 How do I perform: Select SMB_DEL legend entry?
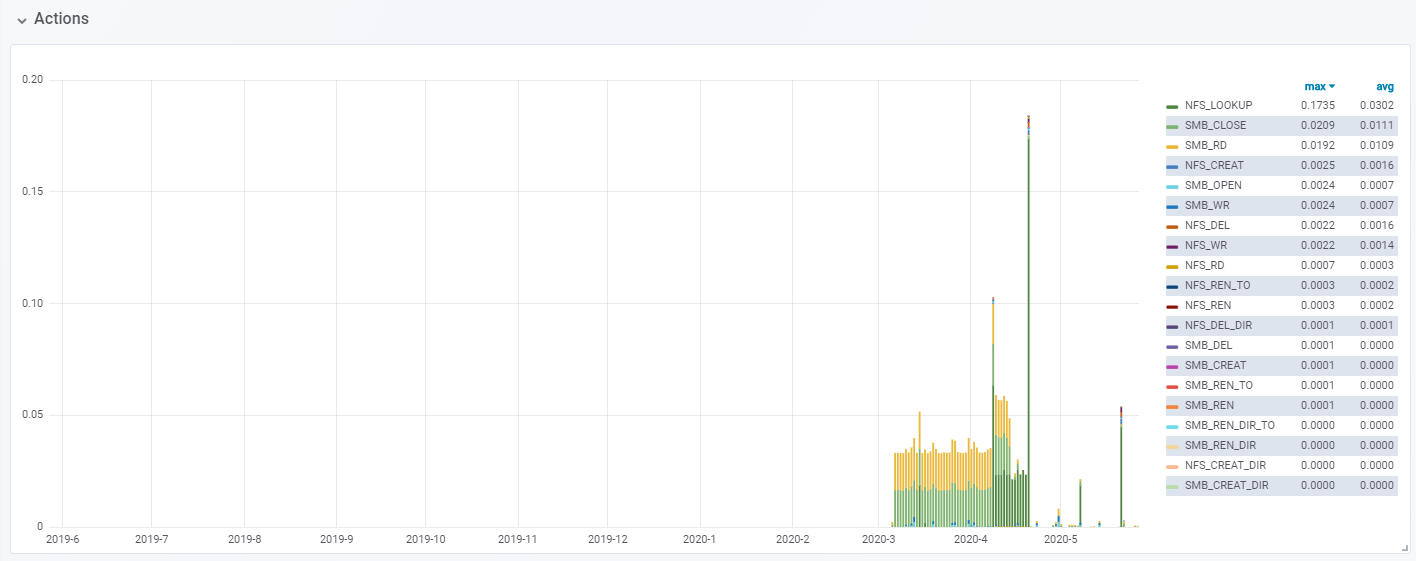click(1208, 345)
